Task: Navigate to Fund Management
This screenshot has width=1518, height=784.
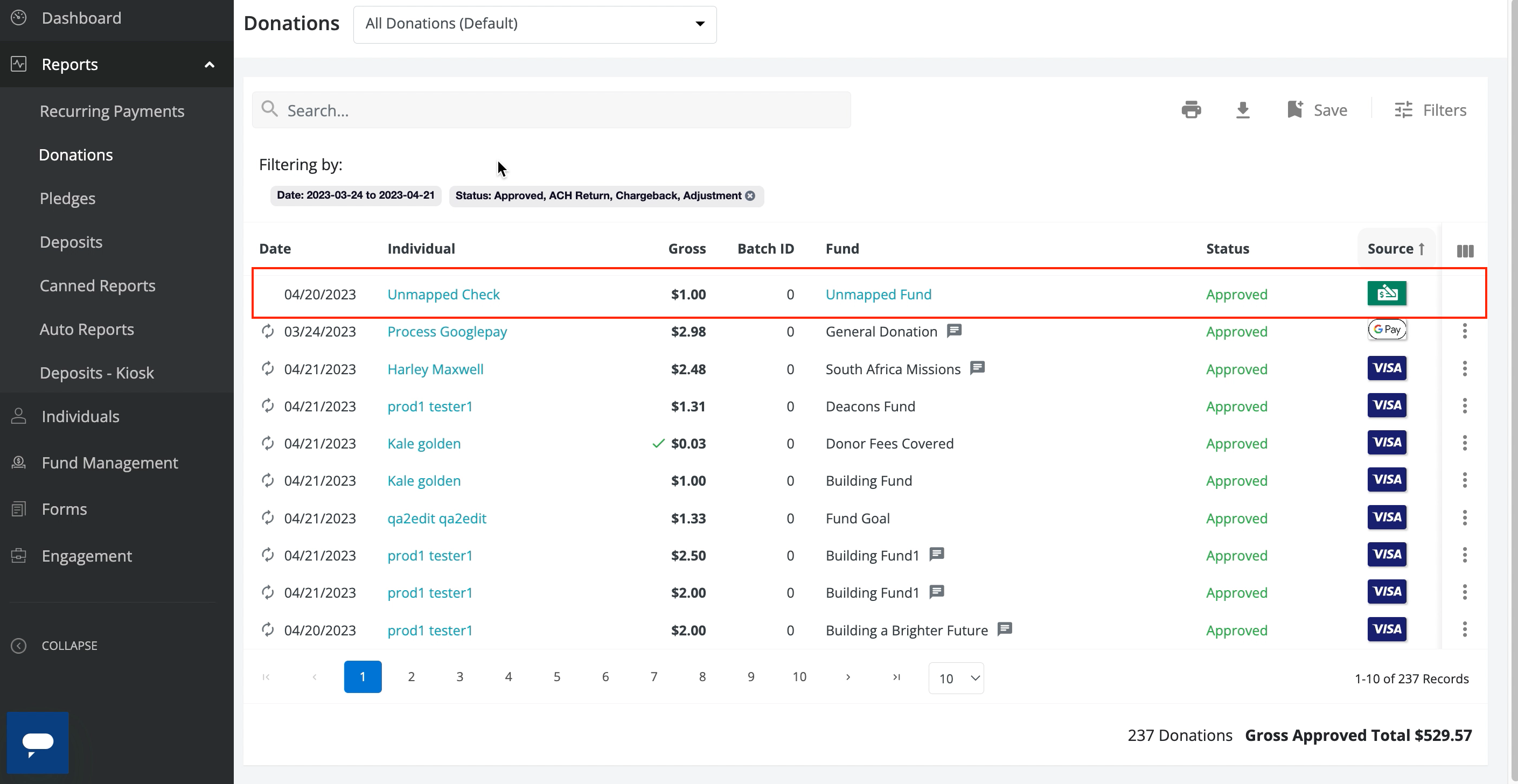Action: (109, 463)
